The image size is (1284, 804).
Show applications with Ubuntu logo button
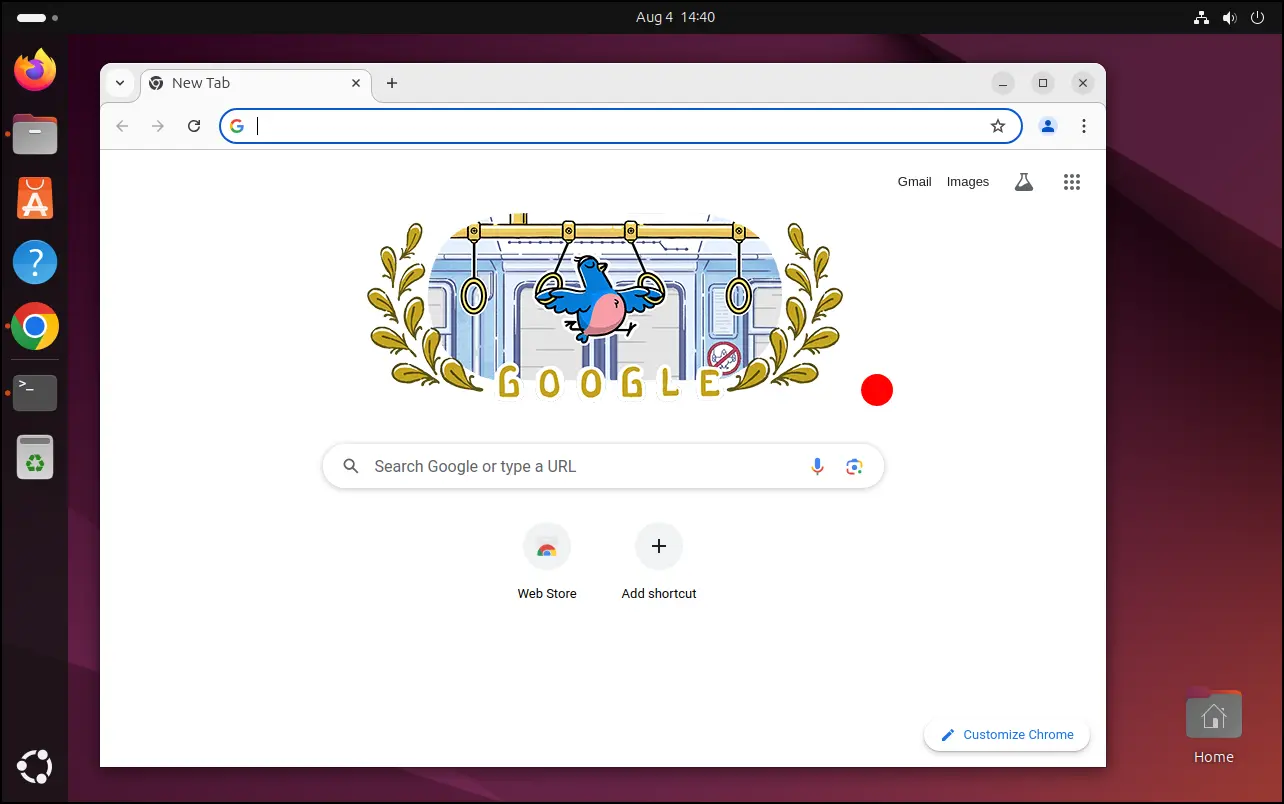tap(35, 767)
